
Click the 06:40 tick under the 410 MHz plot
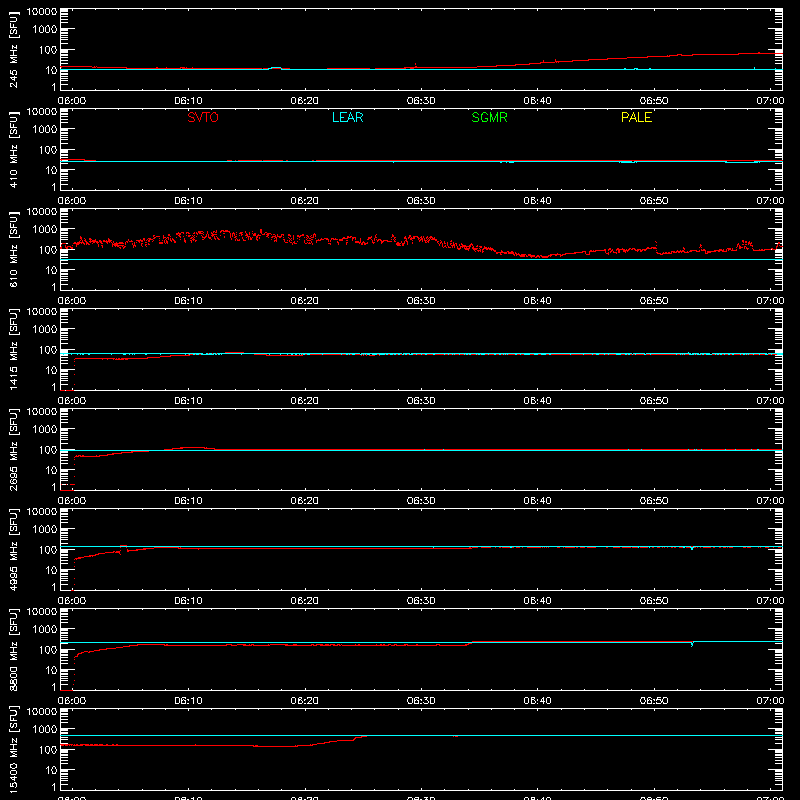537,201
